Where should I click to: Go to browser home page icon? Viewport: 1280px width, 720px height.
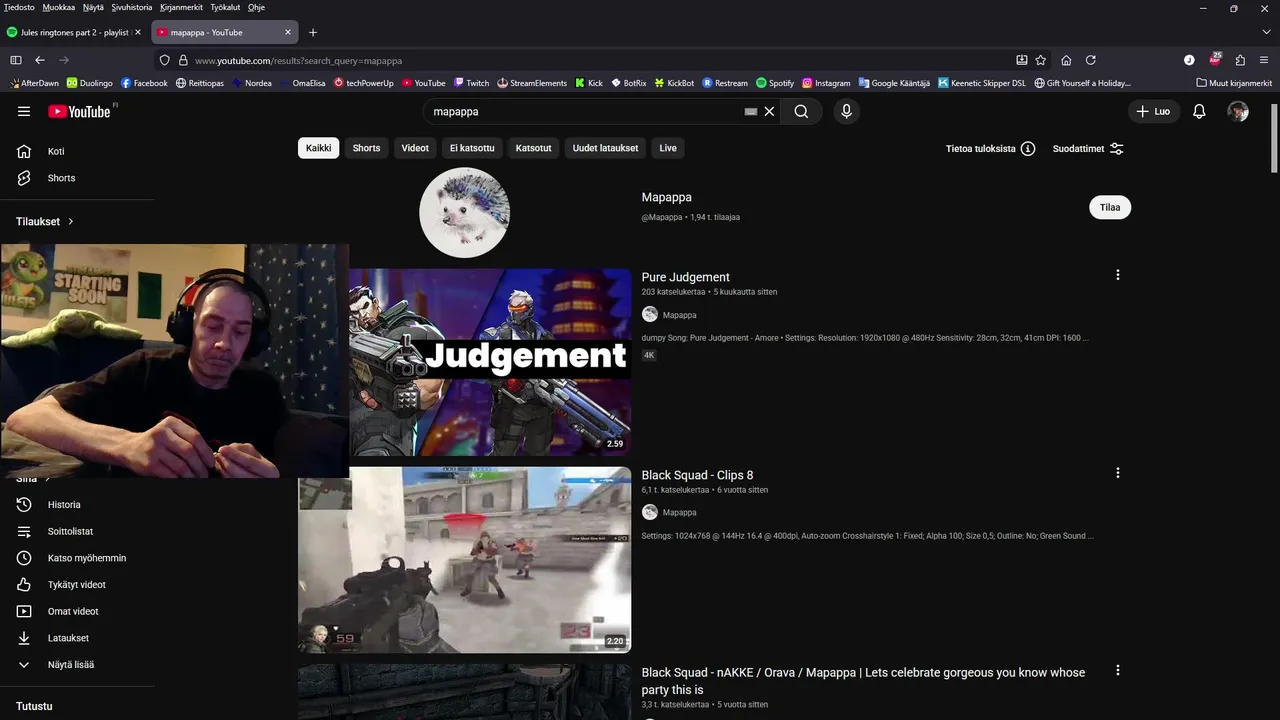tap(1066, 60)
